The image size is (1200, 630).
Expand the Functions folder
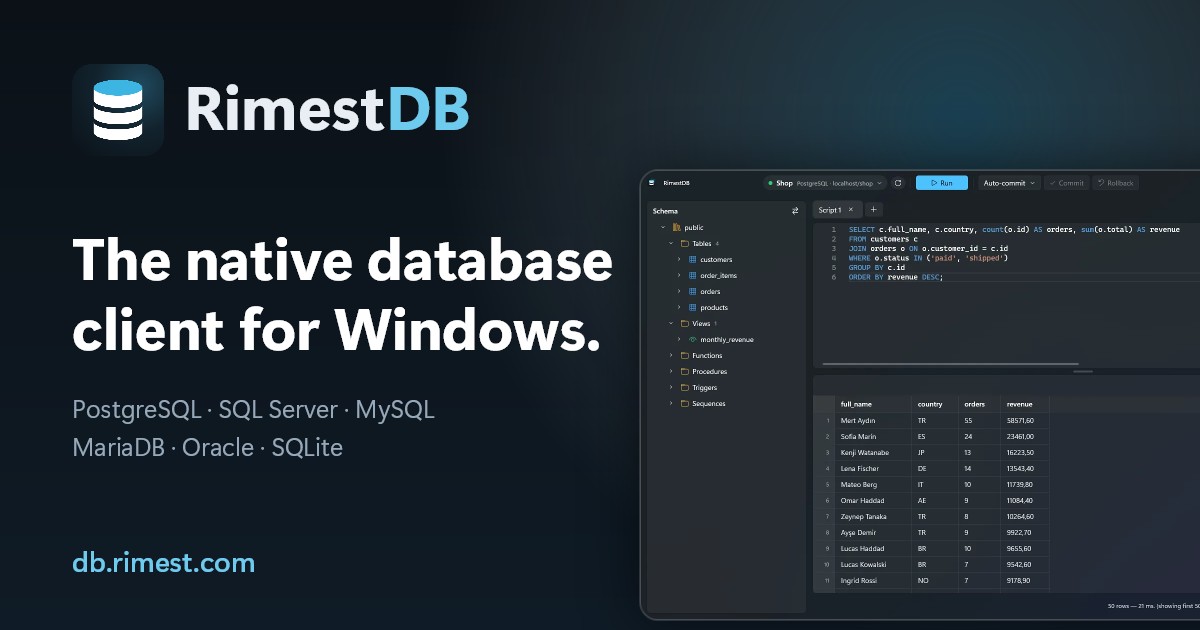click(671, 355)
